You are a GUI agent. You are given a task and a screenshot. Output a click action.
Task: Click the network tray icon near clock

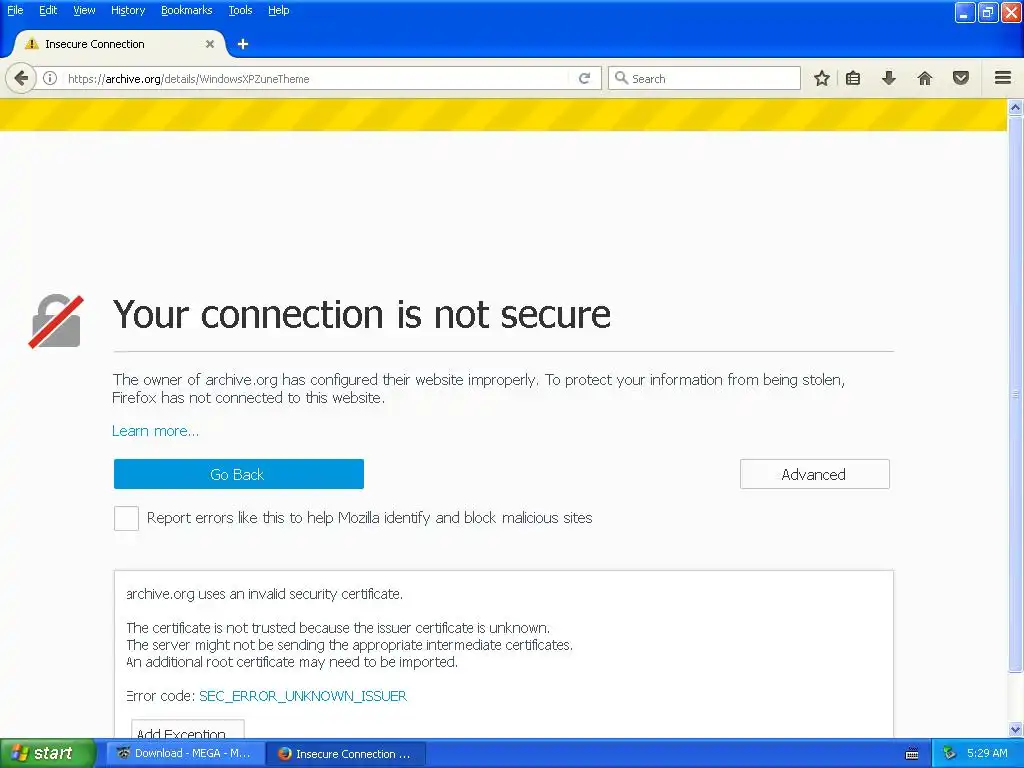949,754
